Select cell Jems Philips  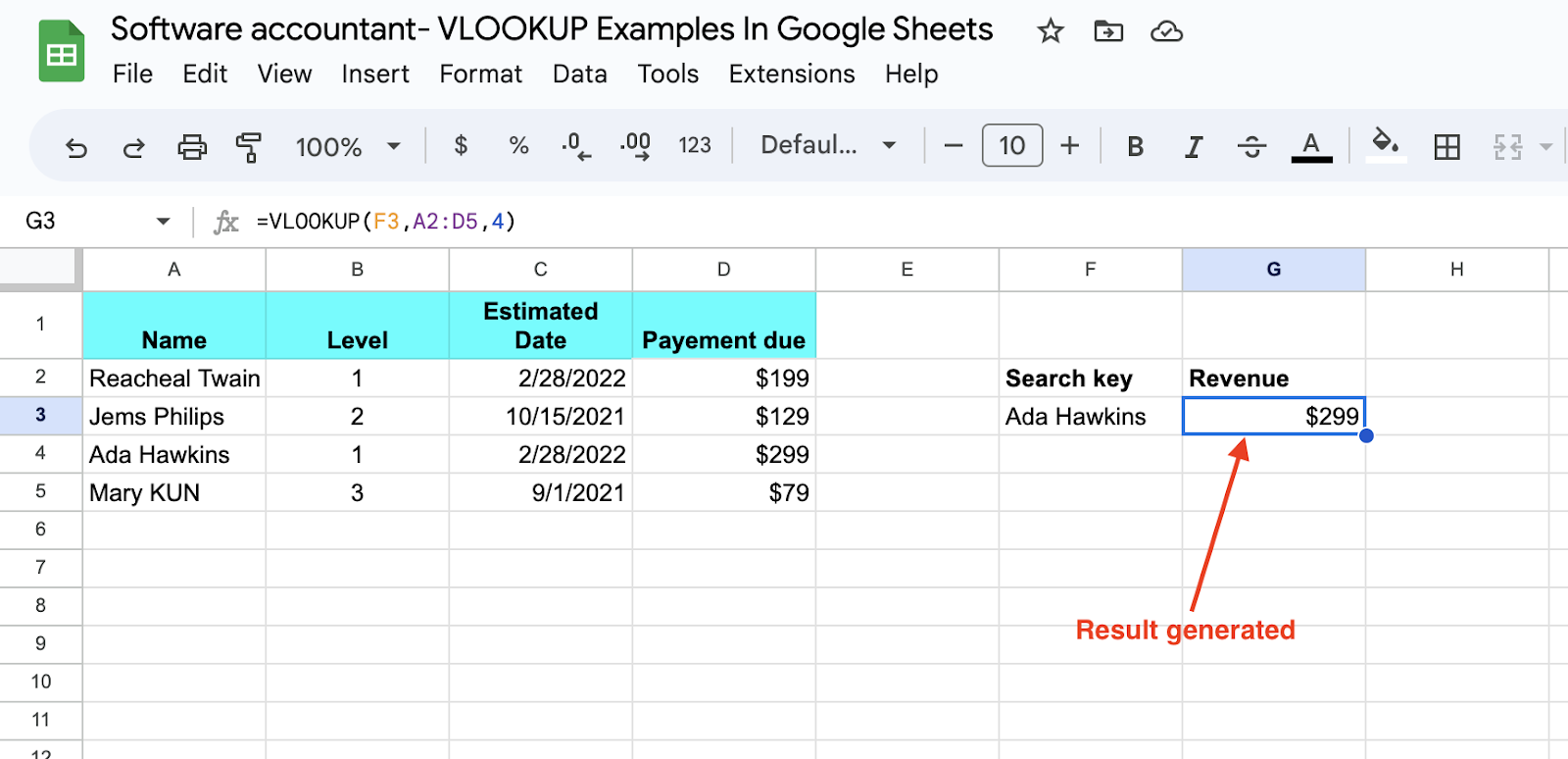[x=173, y=416]
